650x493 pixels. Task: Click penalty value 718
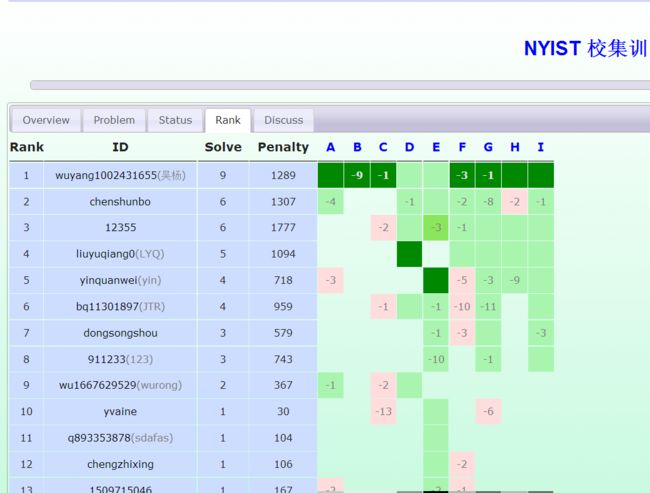coord(283,280)
